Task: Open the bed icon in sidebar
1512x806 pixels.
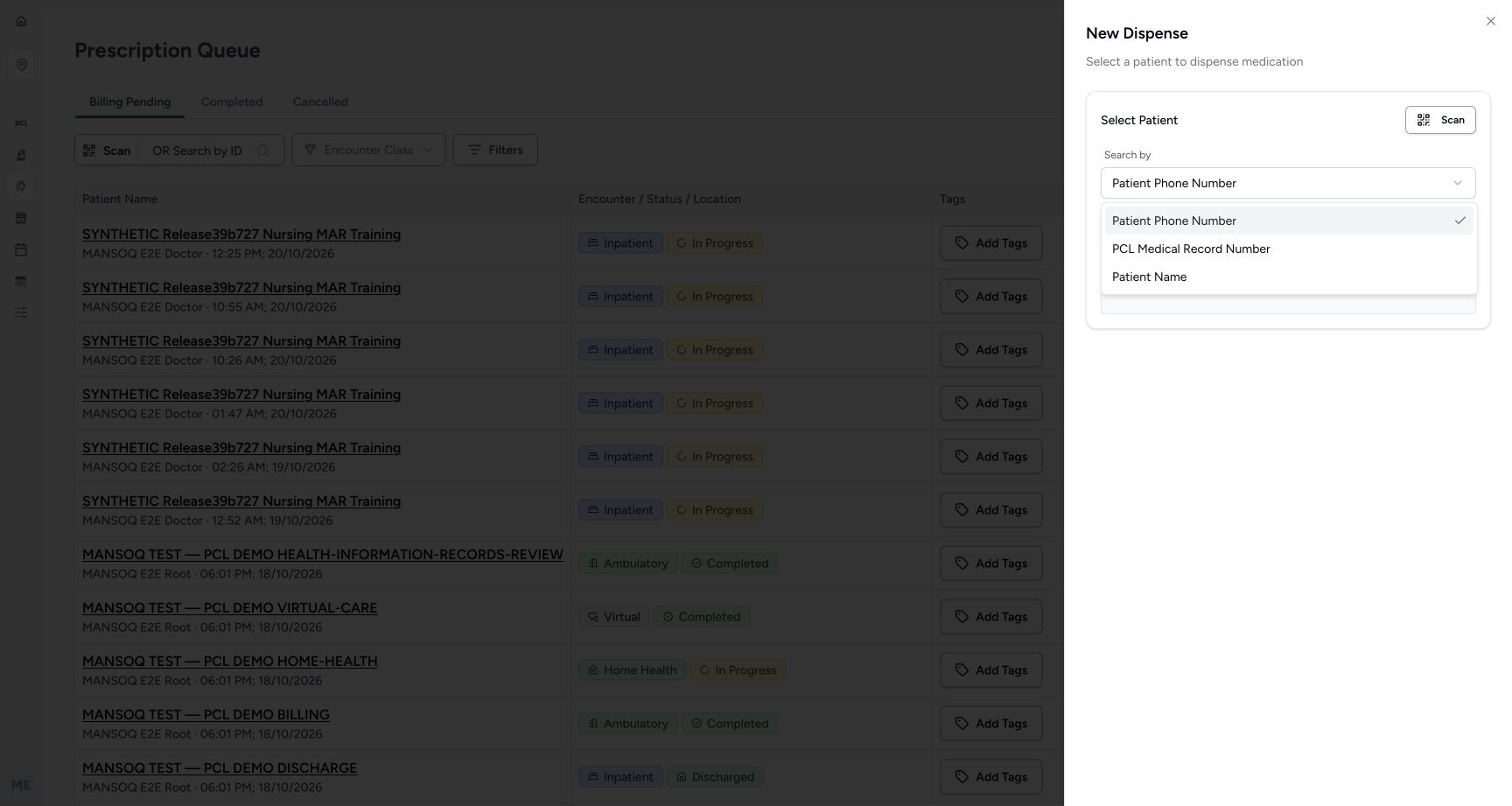Action: [21, 123]
